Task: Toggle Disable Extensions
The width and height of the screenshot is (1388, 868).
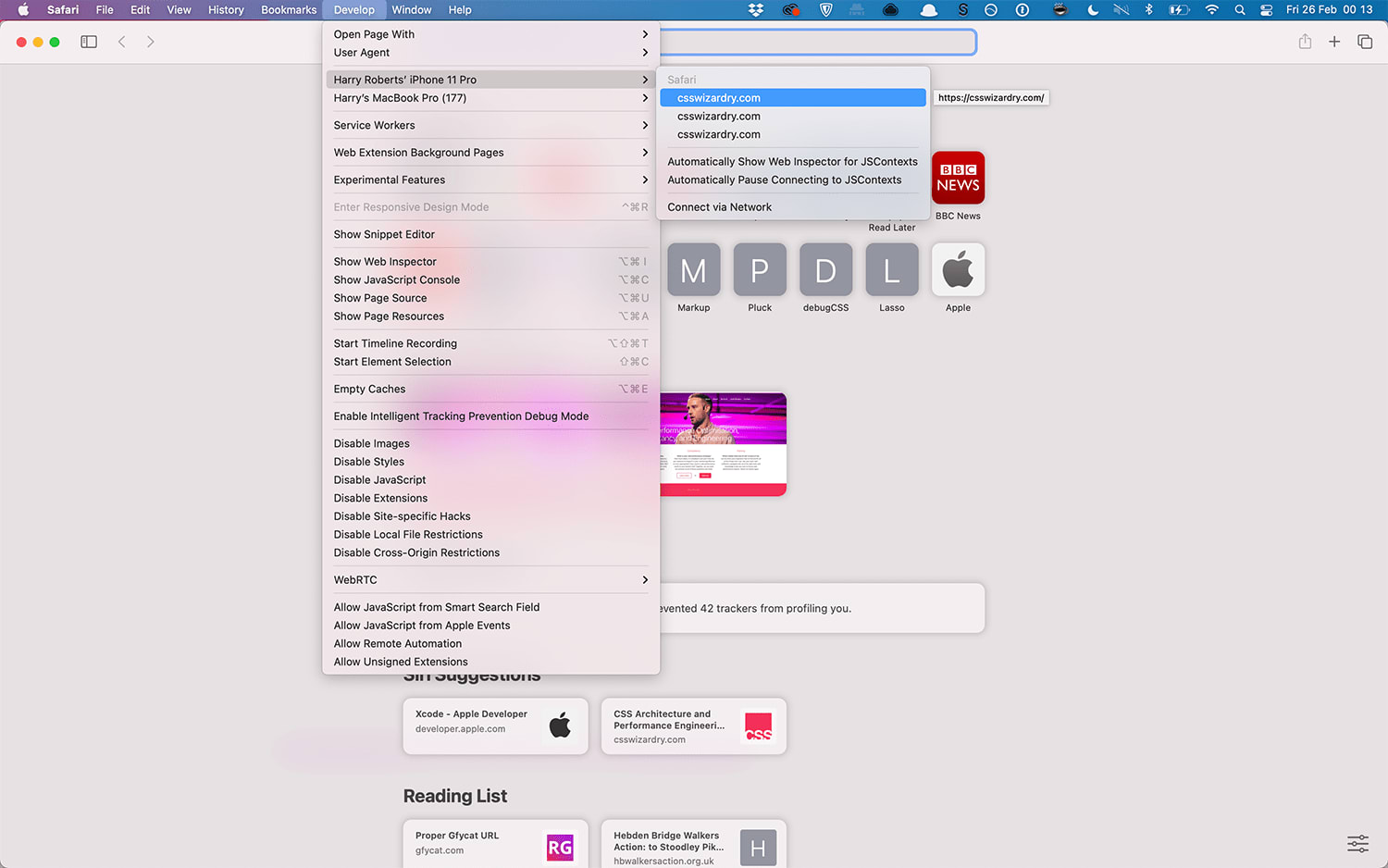Action: coord(490,498)
